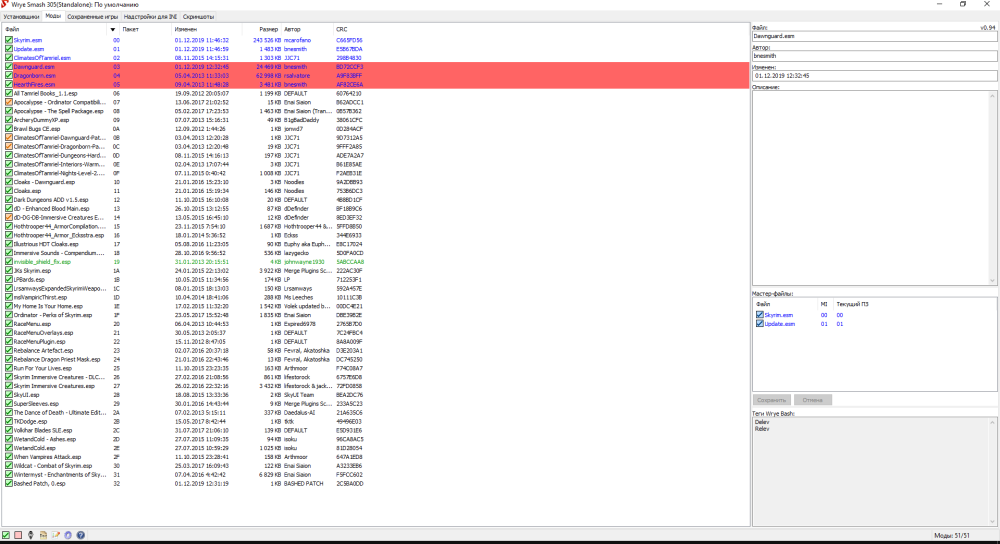This screenshot has width=1000, height=544.
Task: Select the SuperSleeves.esp row
Action: point(375,403)
